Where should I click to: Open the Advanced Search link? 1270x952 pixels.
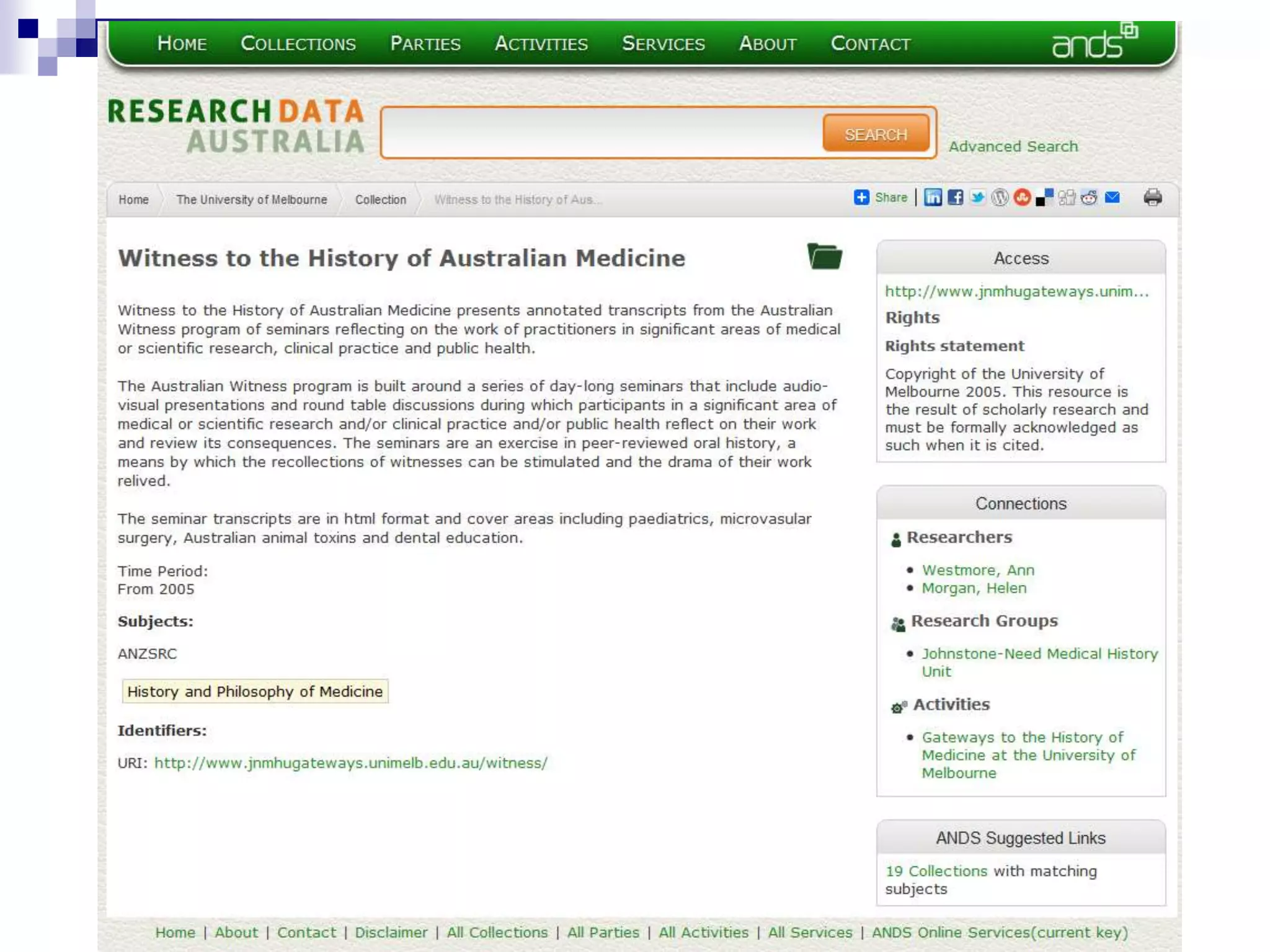[1013, 146]
